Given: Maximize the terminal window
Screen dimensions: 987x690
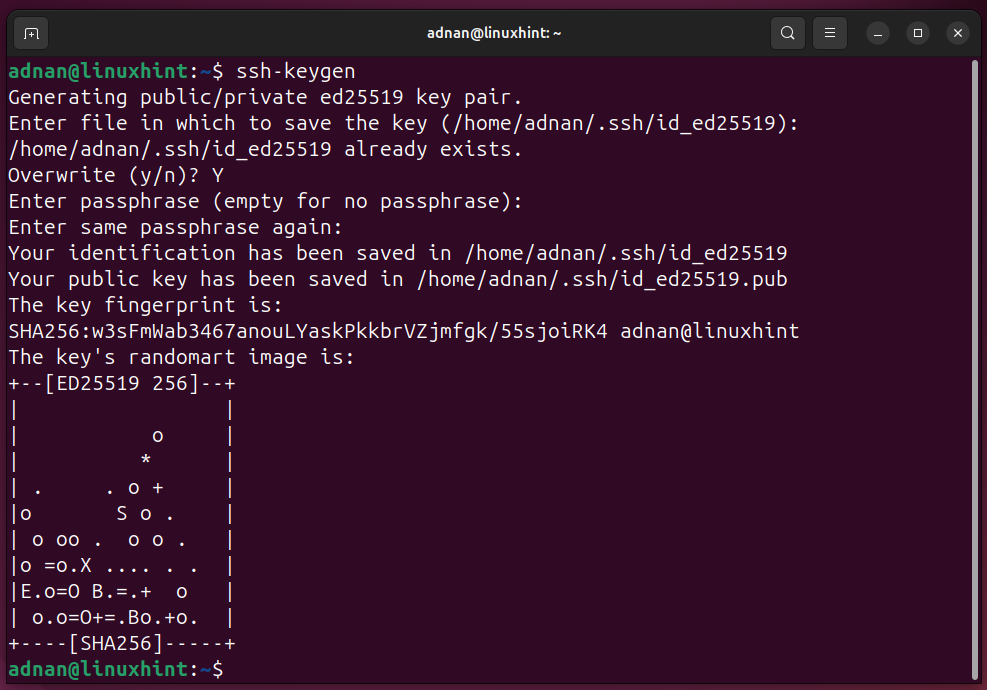Looking at the screenshot, I should coord(917,32).
